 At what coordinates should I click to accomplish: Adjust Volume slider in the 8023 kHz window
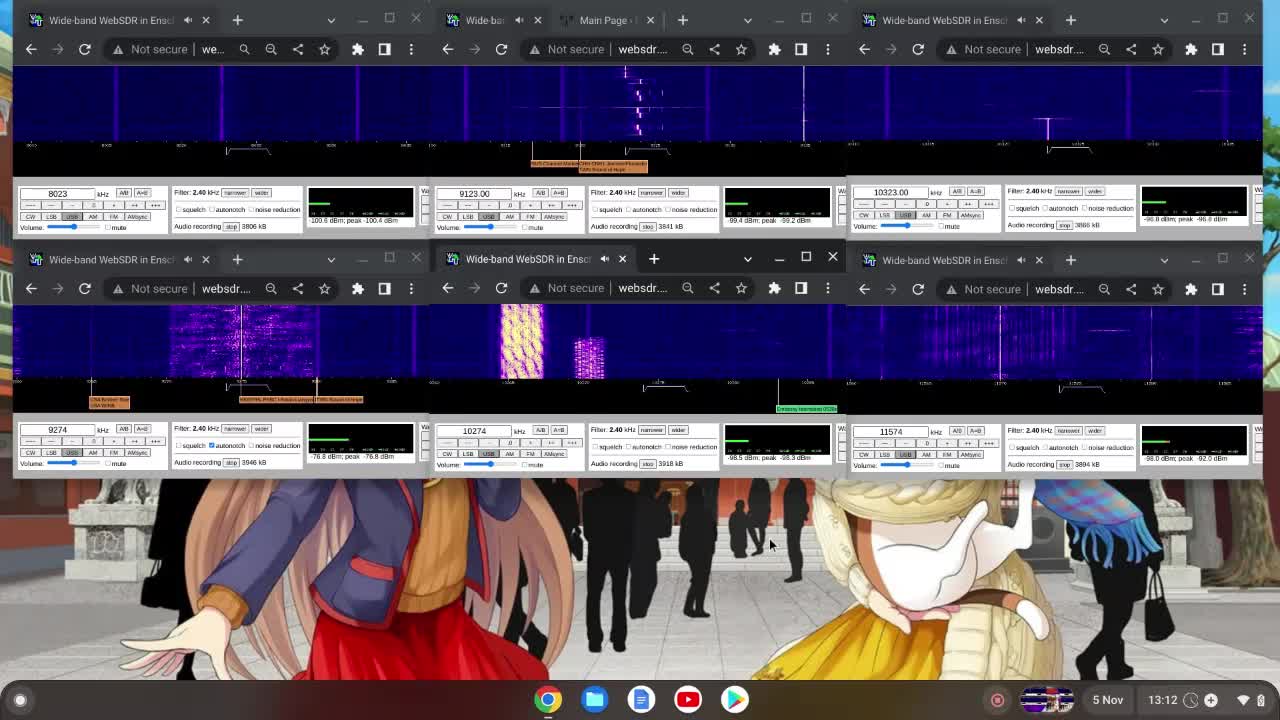click(76, 227)
